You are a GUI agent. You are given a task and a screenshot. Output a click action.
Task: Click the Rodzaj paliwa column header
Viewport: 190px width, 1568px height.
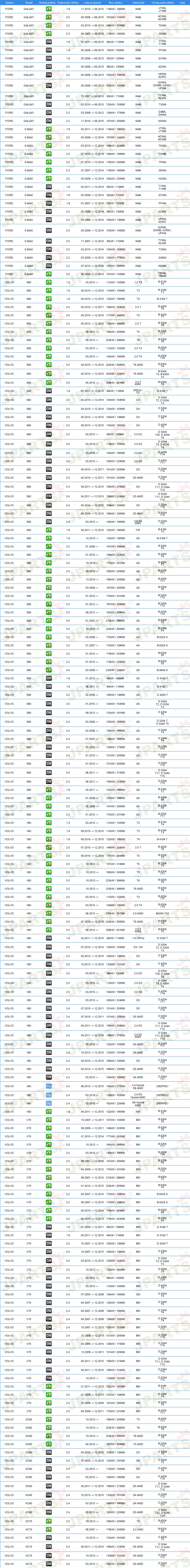point(49,2)
